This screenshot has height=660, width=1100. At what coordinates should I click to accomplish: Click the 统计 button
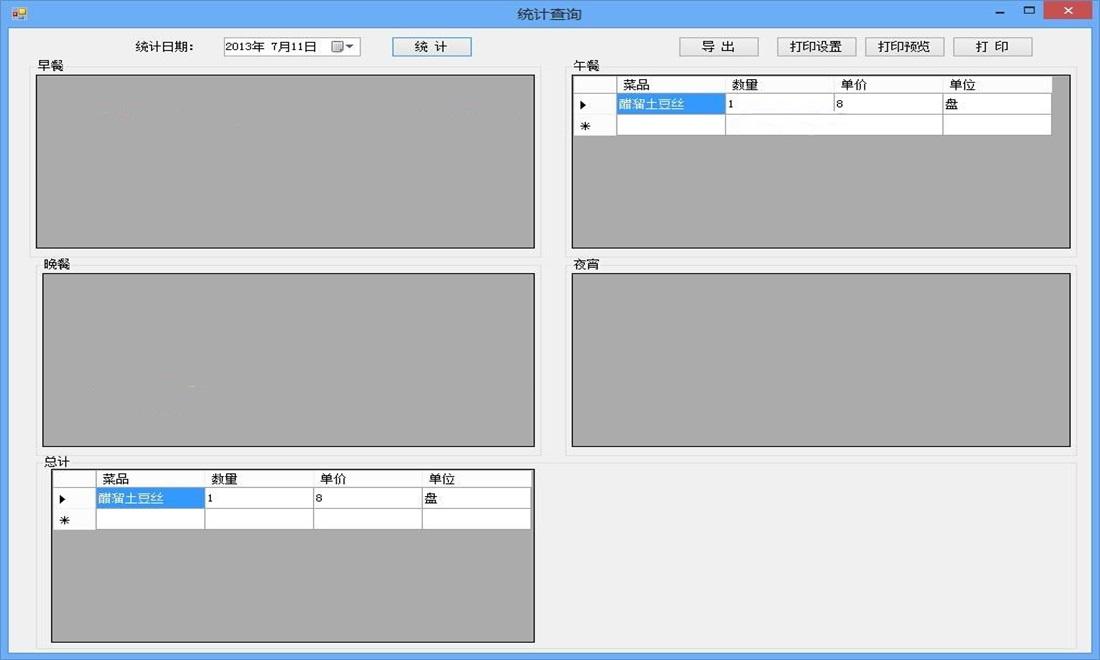point(431,47)
